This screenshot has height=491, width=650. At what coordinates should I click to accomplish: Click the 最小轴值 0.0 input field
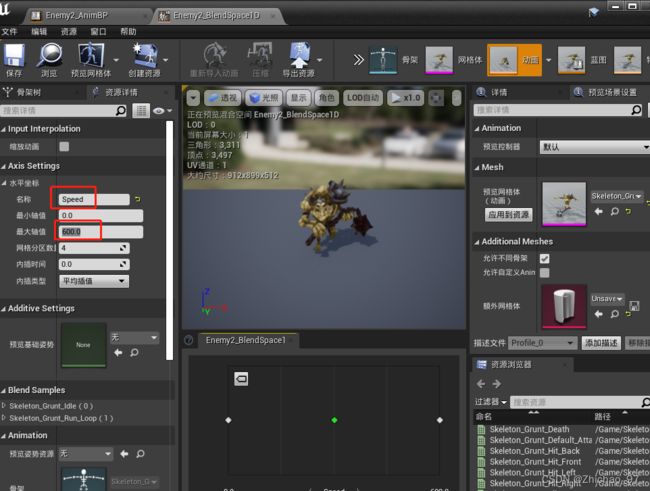(x=101, y=215)
